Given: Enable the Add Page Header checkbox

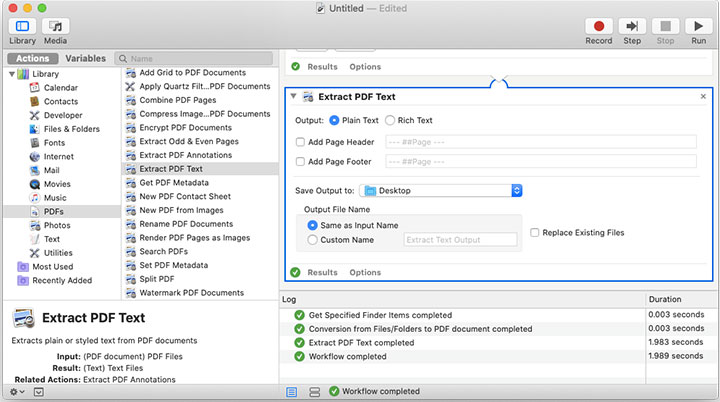Looking at the screenshot, I should click(300, 142).
